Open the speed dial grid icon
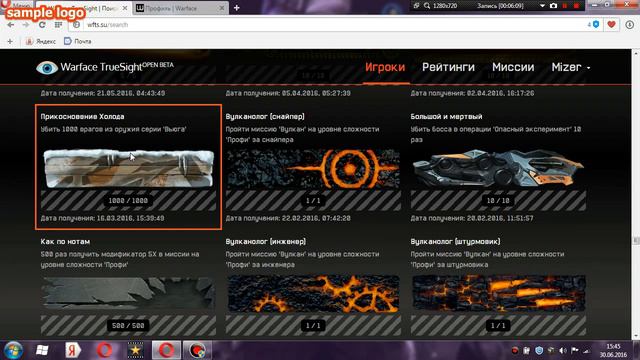Image resolution: width=640 pixels, height=360 pixels. (58, 25)
